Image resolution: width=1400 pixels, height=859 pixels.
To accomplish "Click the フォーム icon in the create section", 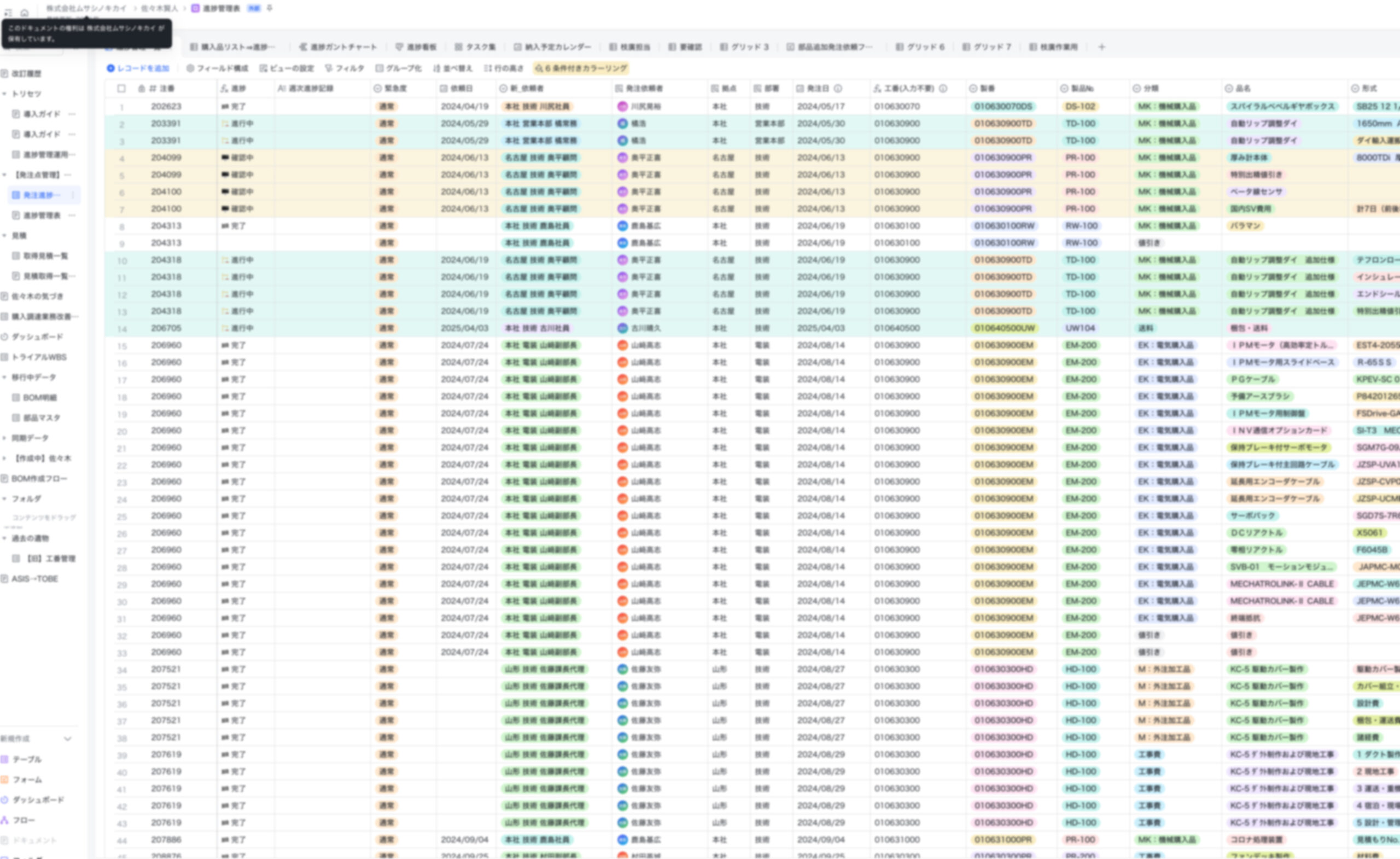I will pos(4,780).
